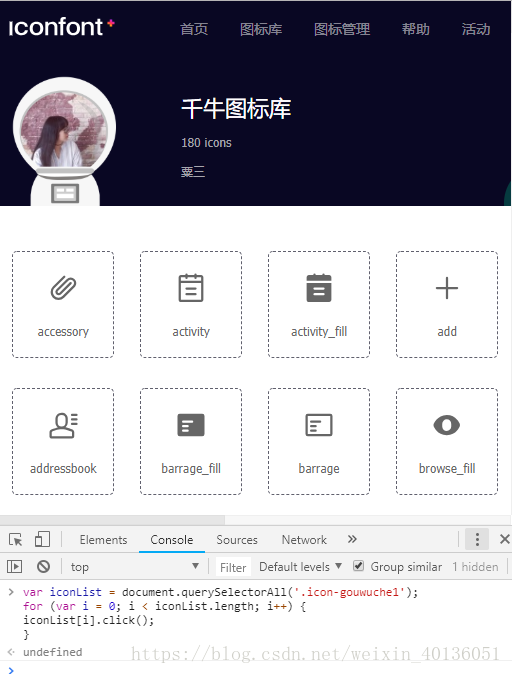Click the browse_fill label text
This screenshot has height=674, width=512.
point(447,468)
